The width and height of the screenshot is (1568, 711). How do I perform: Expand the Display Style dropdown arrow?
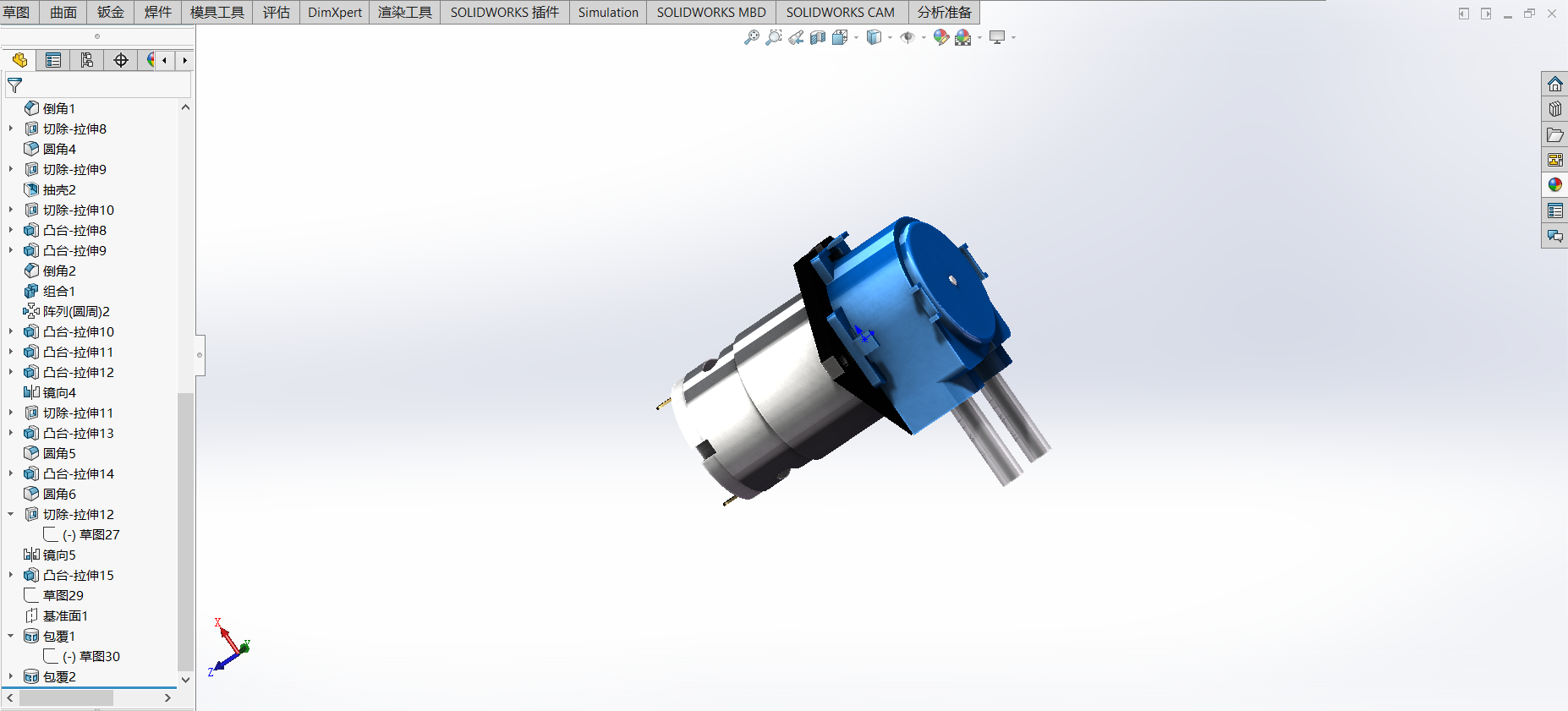tap(891, 37)
